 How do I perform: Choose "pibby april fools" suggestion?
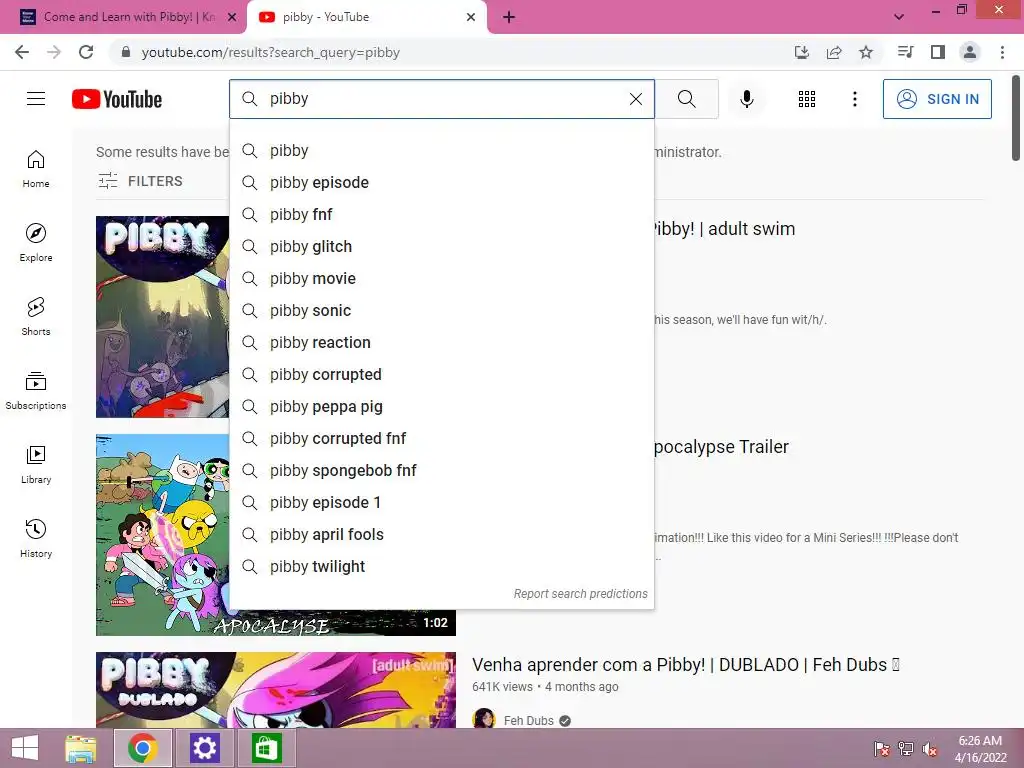click(x=441, y=535)
